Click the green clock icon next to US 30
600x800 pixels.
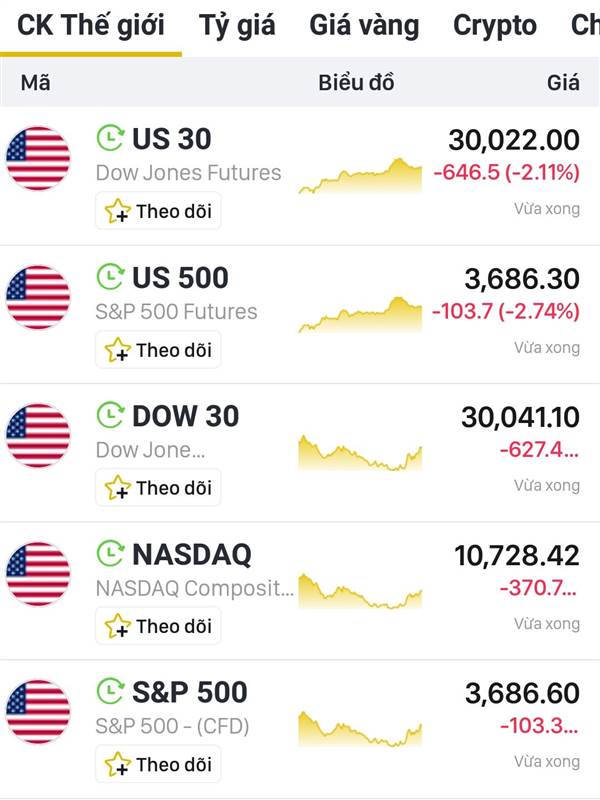coord(111,138)
